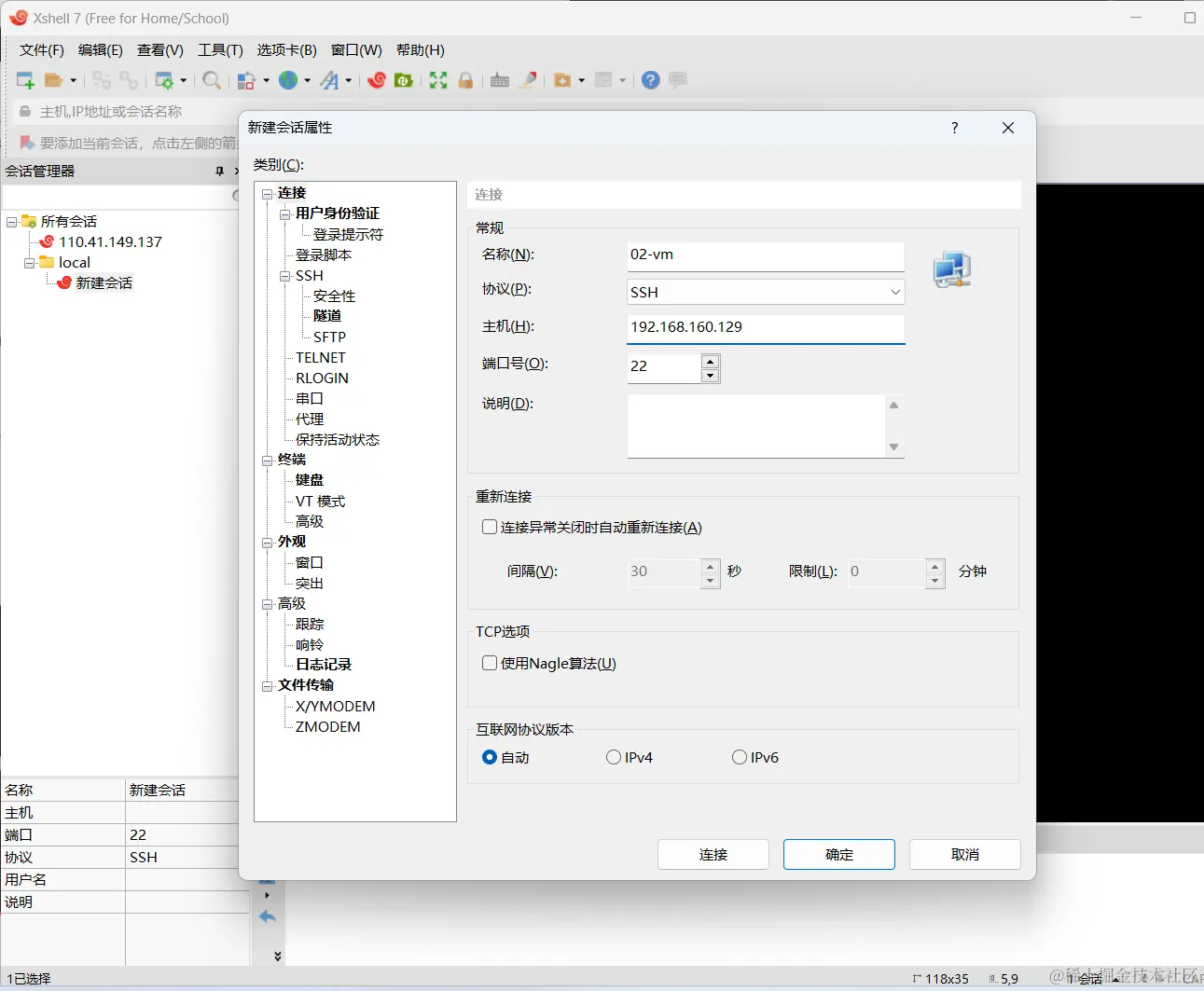Click the chat bubble toolbar icon

(x=678, y=81)
